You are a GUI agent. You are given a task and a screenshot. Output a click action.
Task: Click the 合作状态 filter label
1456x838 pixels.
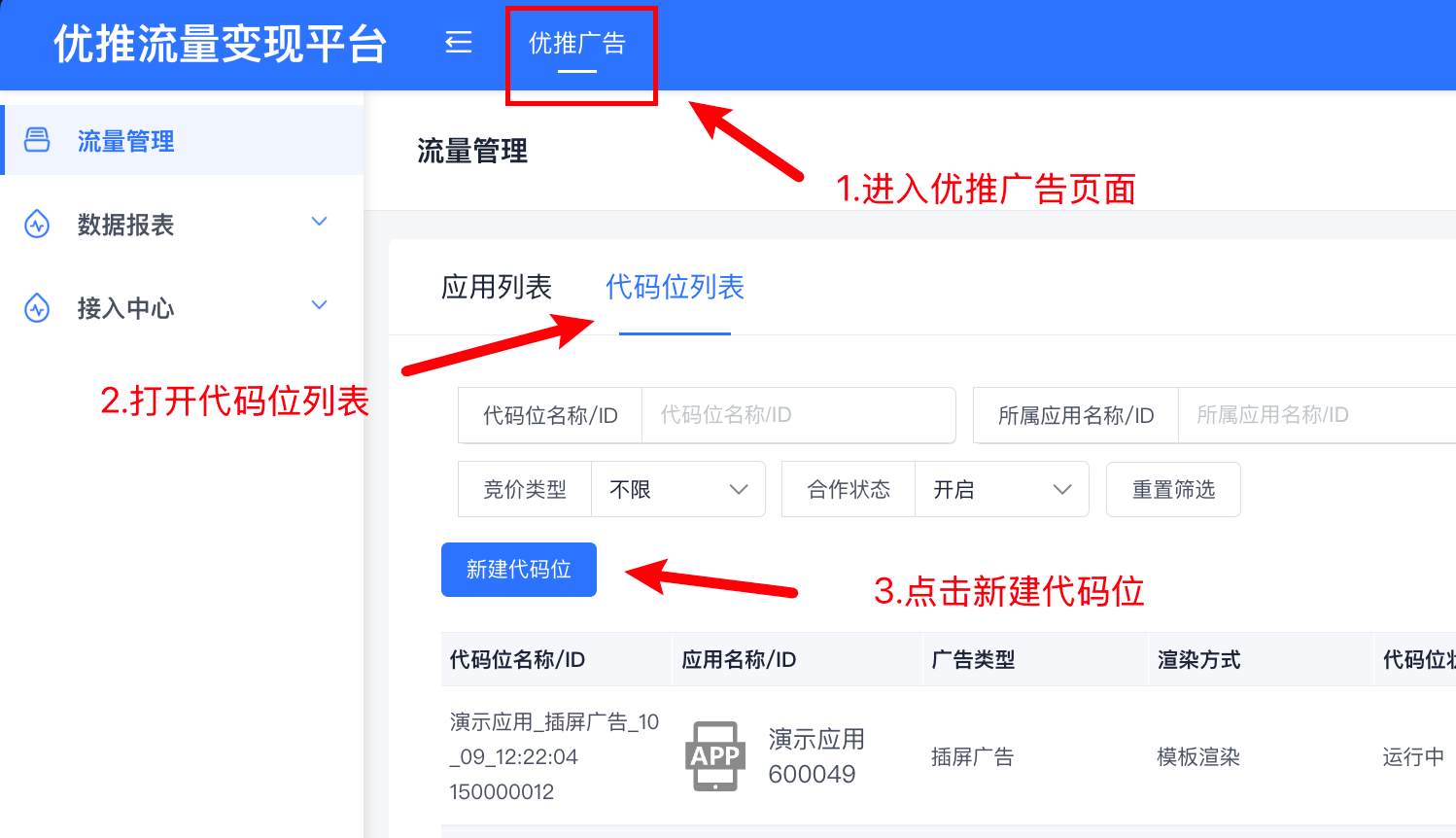click(849, 489)
